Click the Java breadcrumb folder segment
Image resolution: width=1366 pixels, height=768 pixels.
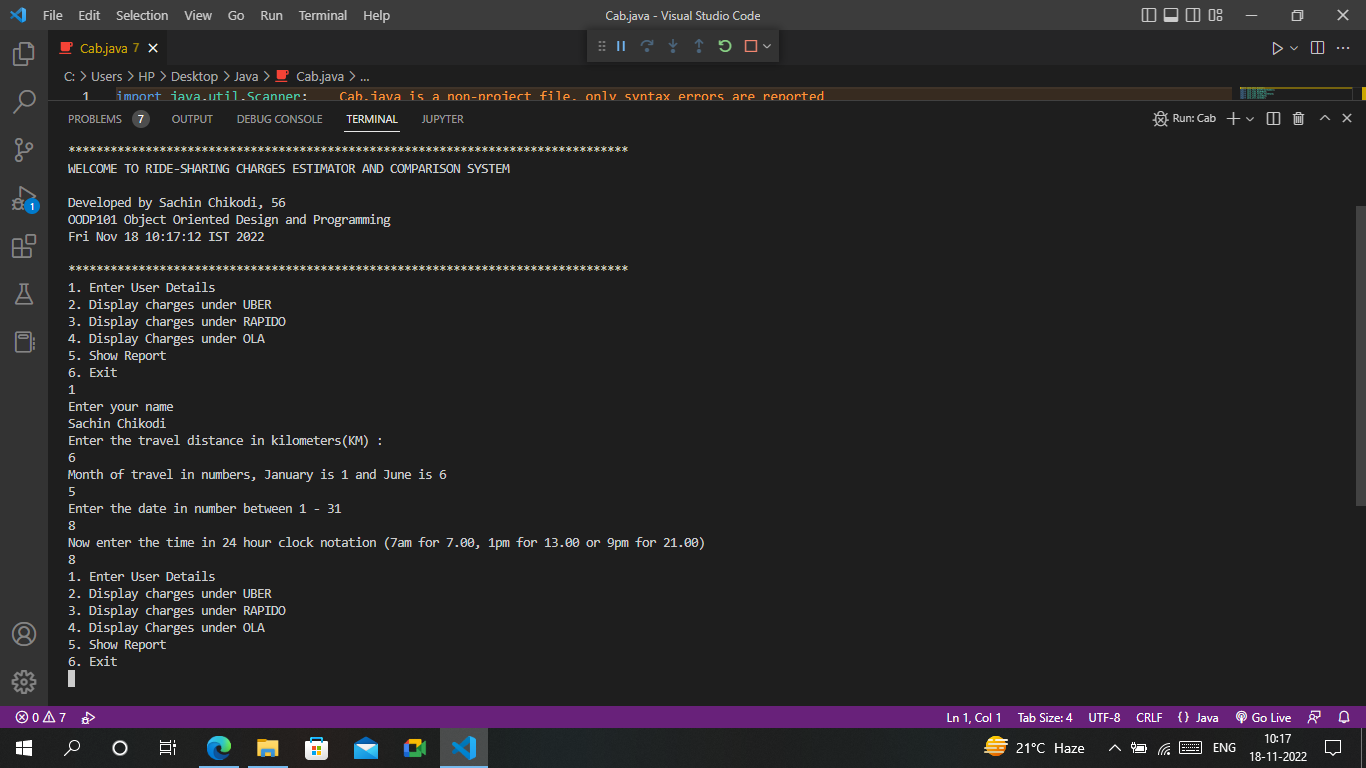(x=246, y=76)
